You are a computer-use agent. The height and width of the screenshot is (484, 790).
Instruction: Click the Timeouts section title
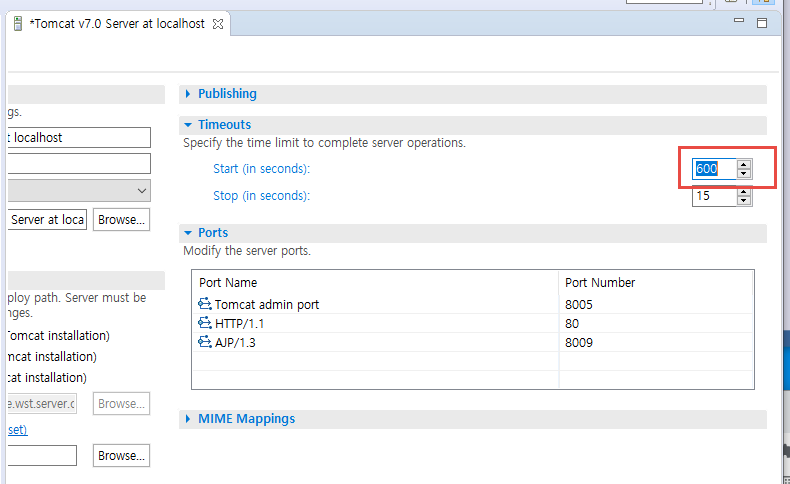(x=224, y=124)
